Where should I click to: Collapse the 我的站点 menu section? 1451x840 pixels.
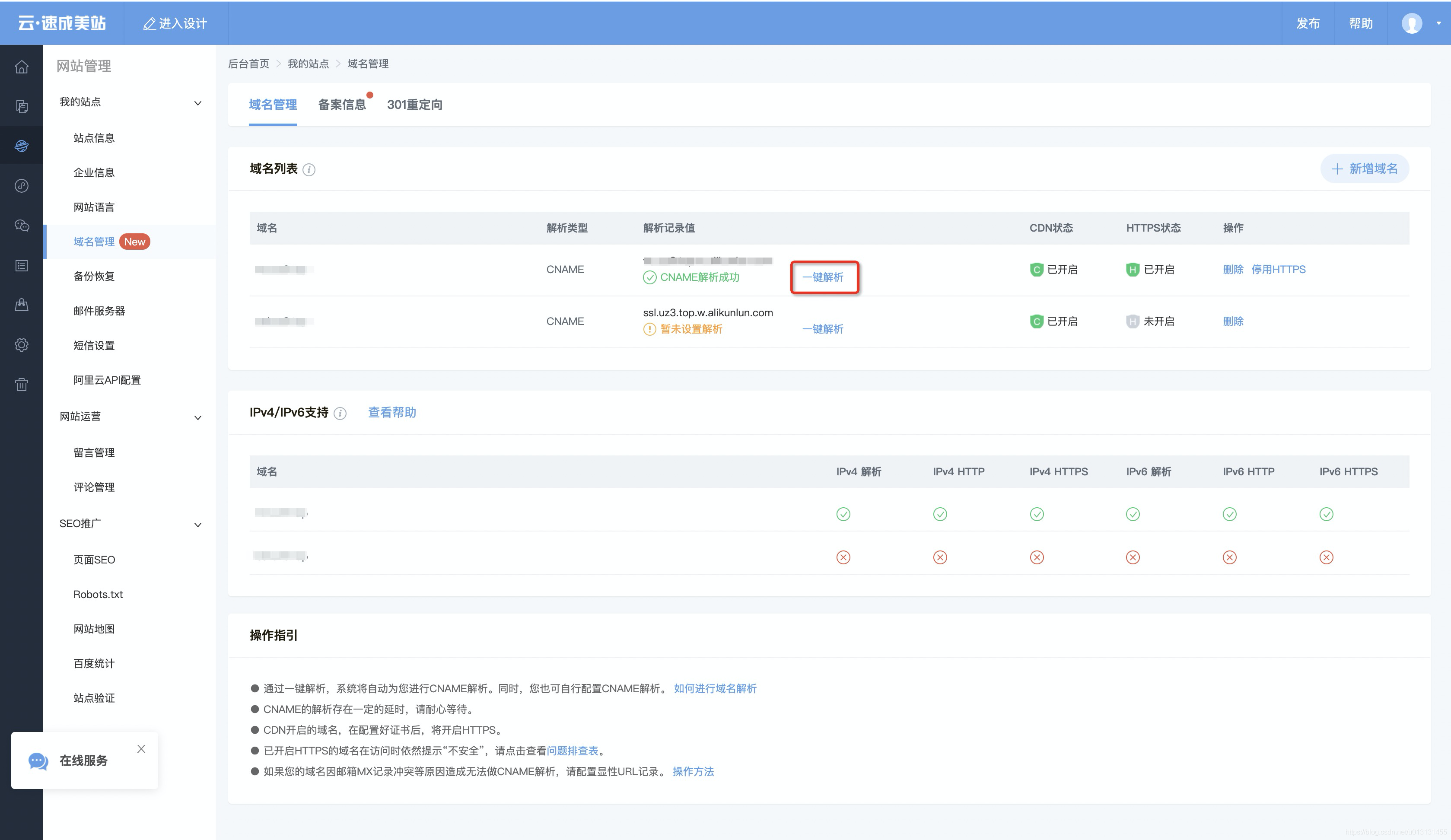197,103
